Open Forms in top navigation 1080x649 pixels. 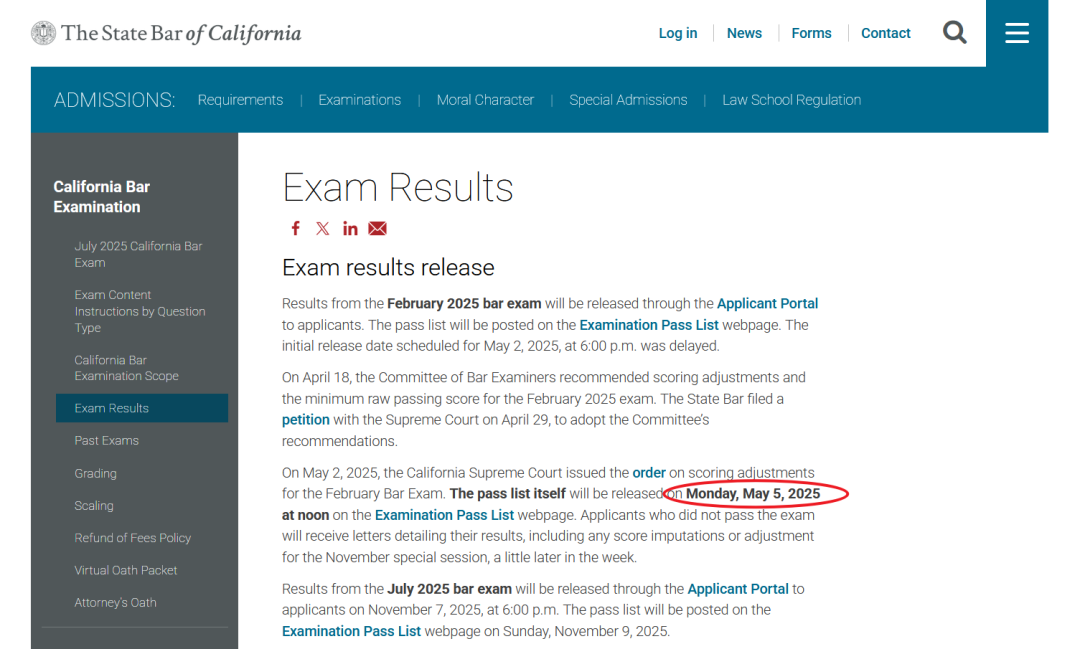click(x=811, y=33)
